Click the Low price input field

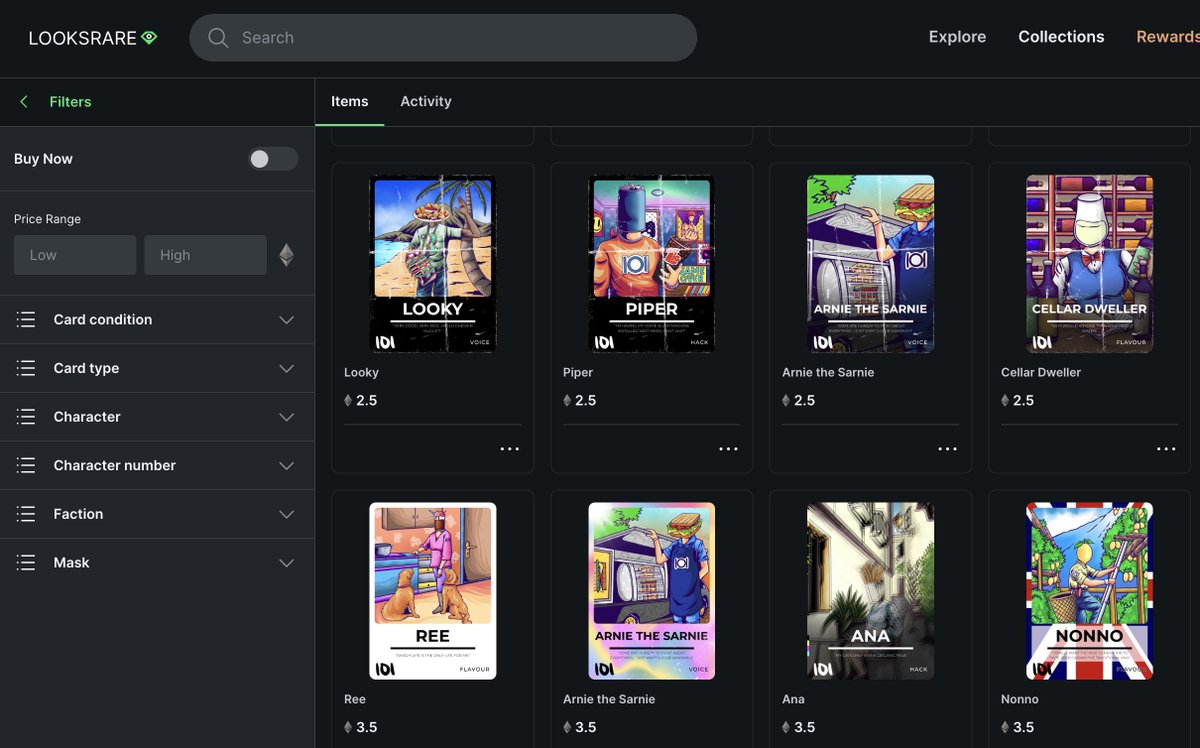point(75,255)
